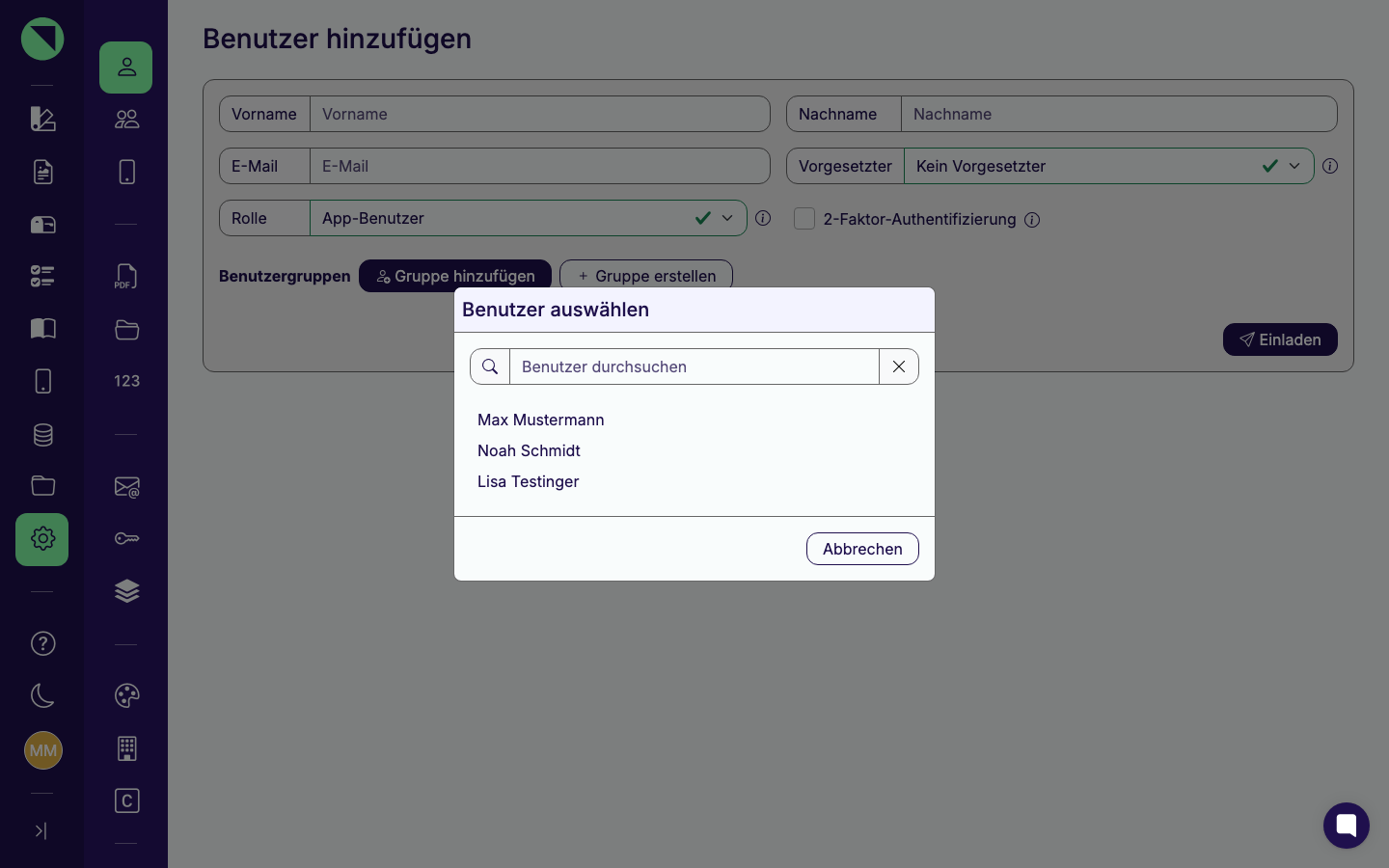This screenshot has width=1389, height=868.
Task: Focus the Nachname input field
Action: click(1119, 114)
